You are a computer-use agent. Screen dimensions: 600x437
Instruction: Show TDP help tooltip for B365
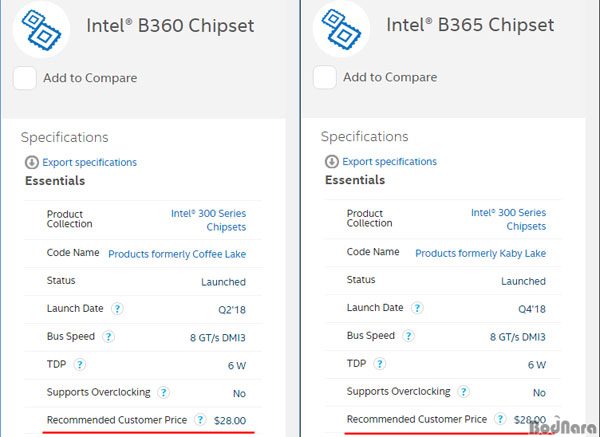(x=380, y=364)
